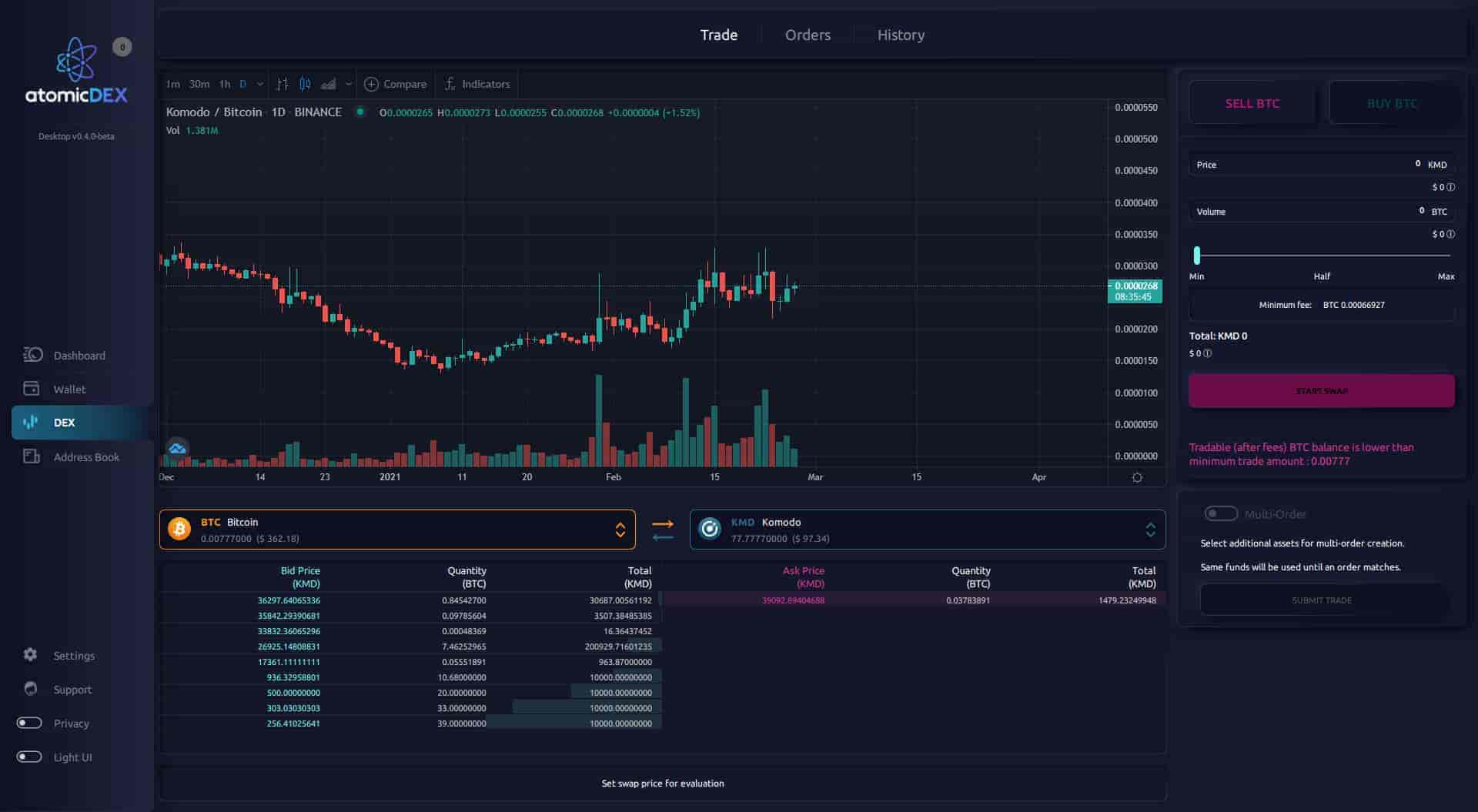Select bid row 26925.14808831

click(411, 647)
